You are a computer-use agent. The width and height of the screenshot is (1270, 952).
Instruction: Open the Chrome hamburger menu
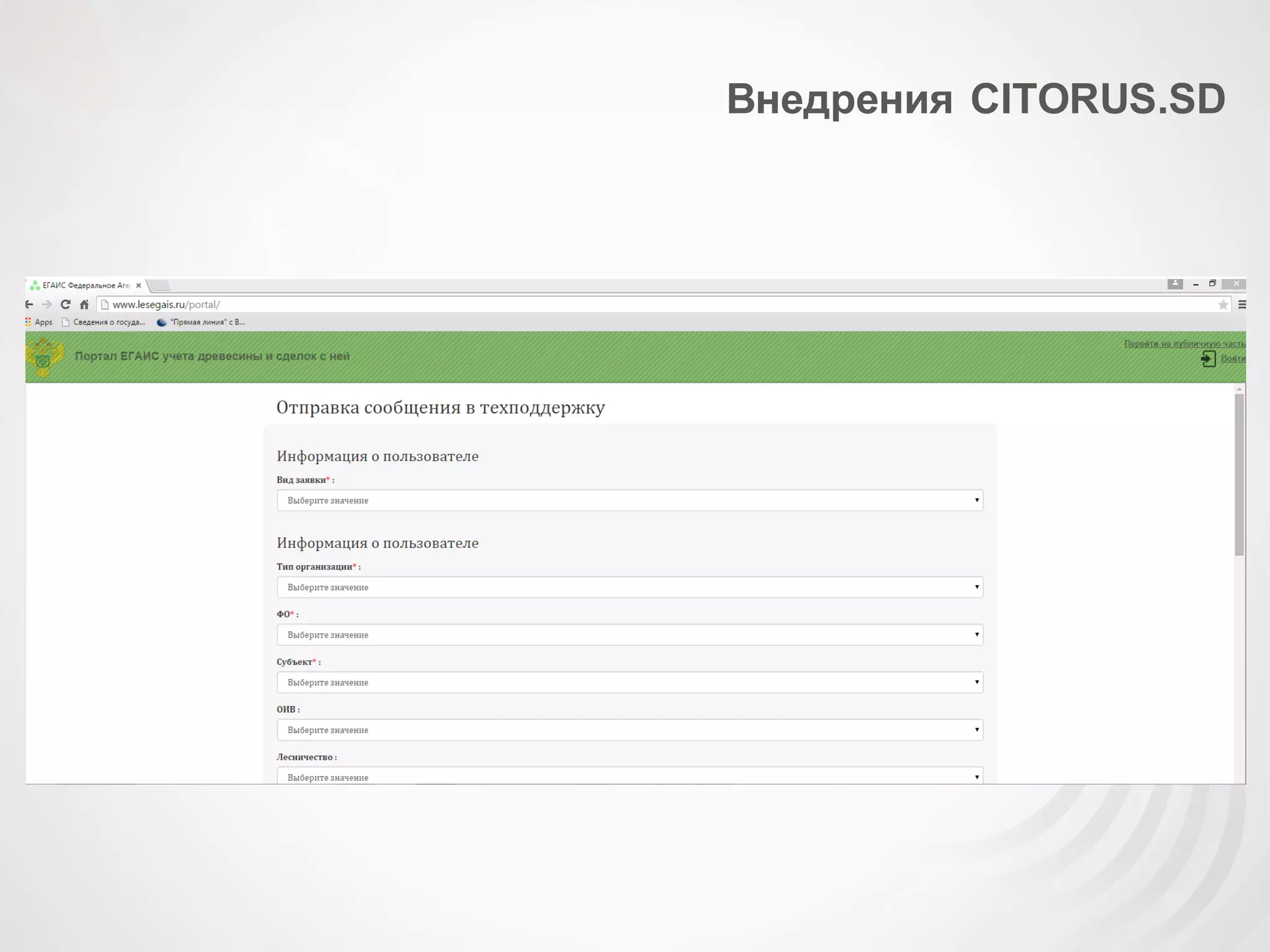(1242, 304)
